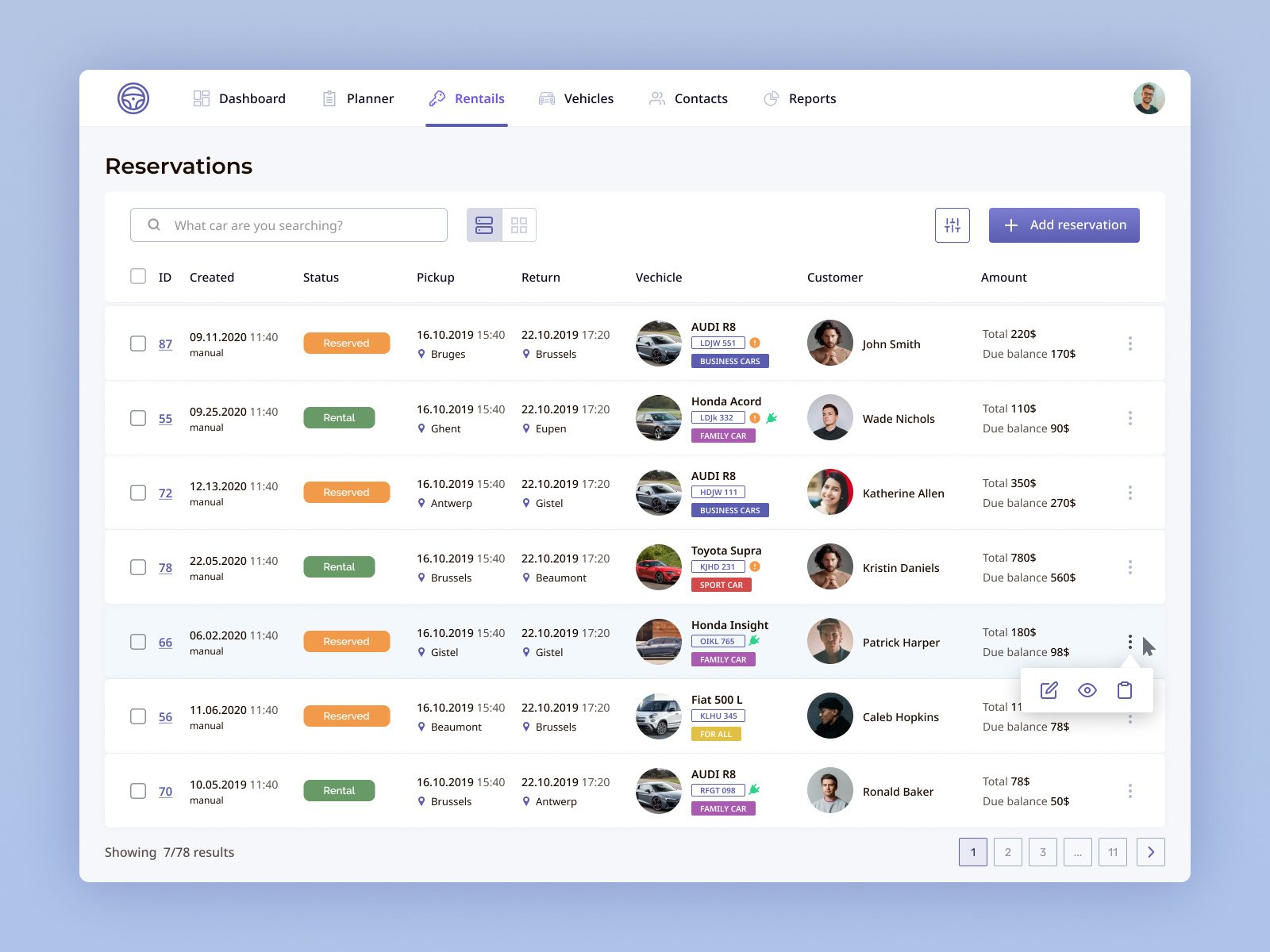Check the checkbox for reservation 87
Image resolution: width=1270 pixels, height=952 pixels.
[137, 344]
